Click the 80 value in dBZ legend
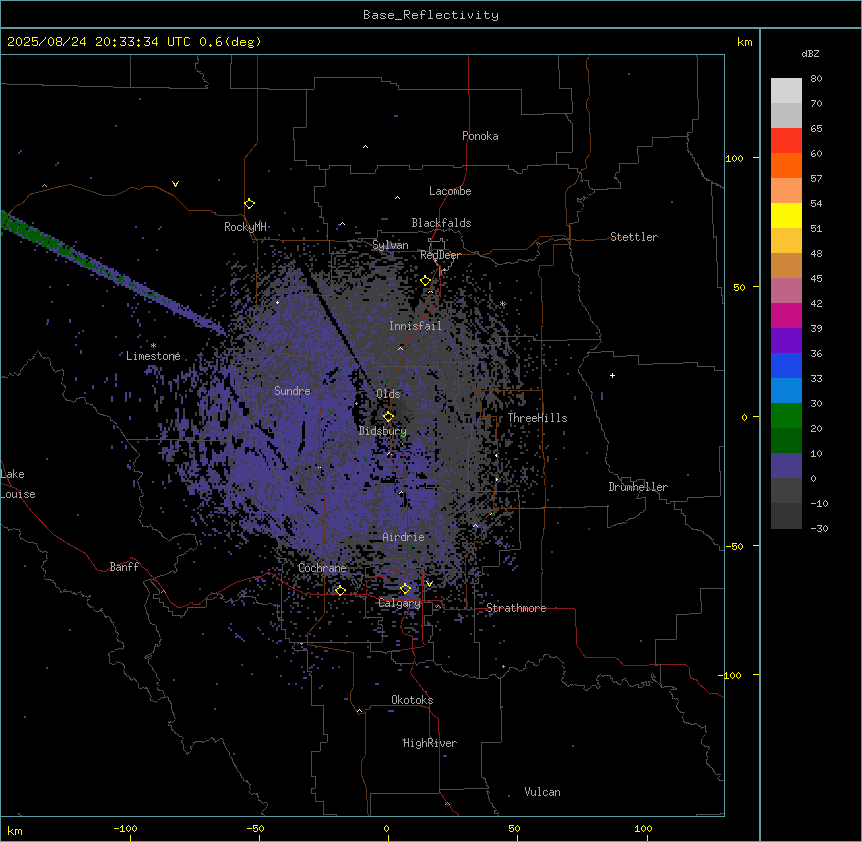The height and width of the screenshot is (842, 862). tap(816, 79)
